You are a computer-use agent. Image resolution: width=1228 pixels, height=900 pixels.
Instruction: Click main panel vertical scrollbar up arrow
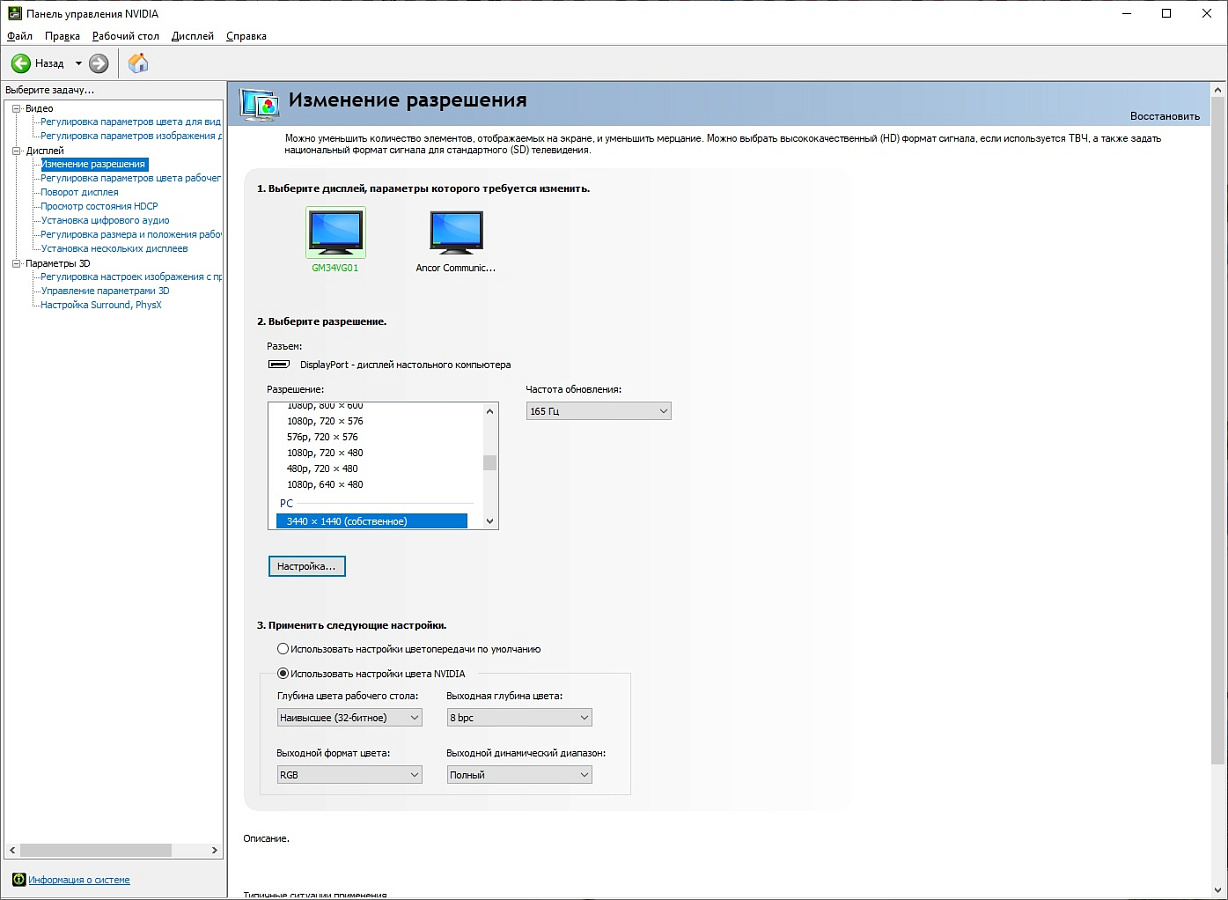1217,91
